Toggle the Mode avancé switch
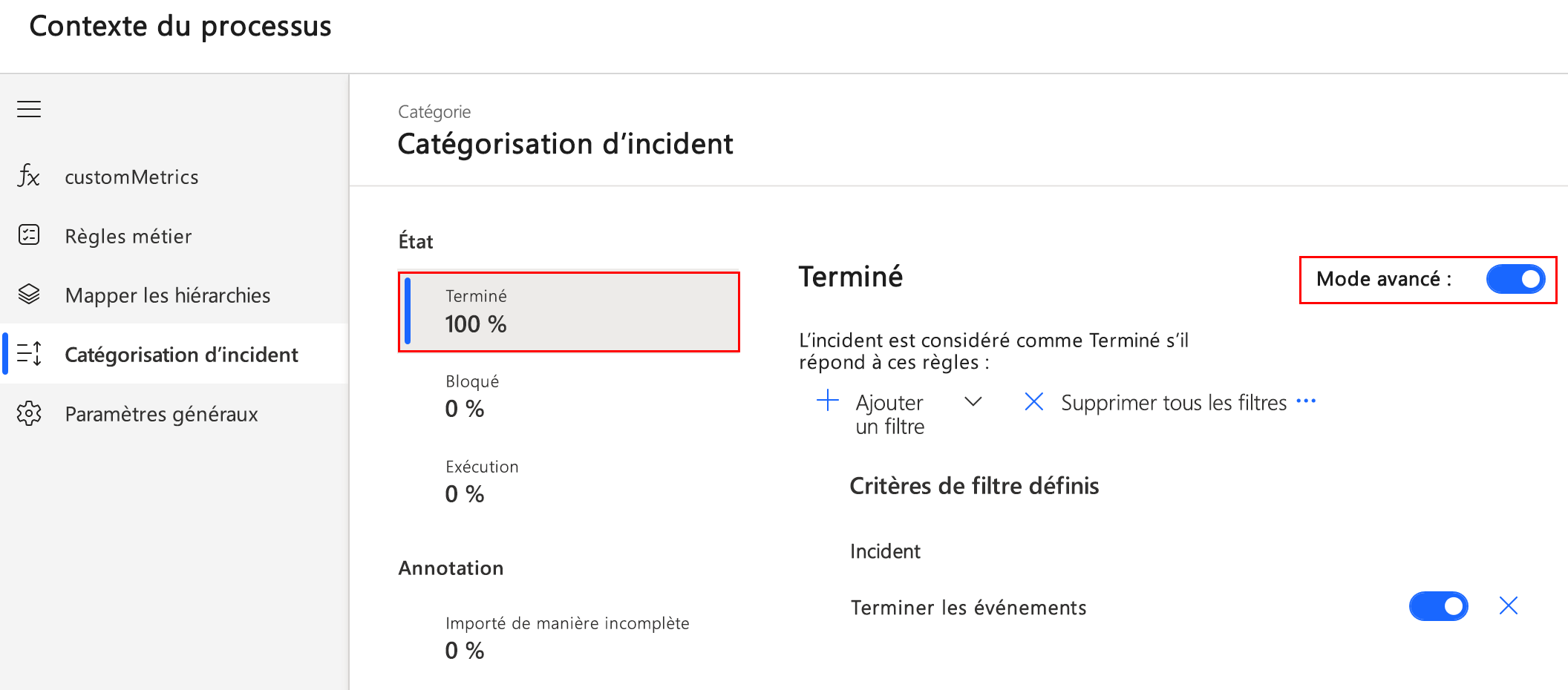The height and width of the screenshot is (690, 1568). pyautogui.click(x=1515, y=279)
